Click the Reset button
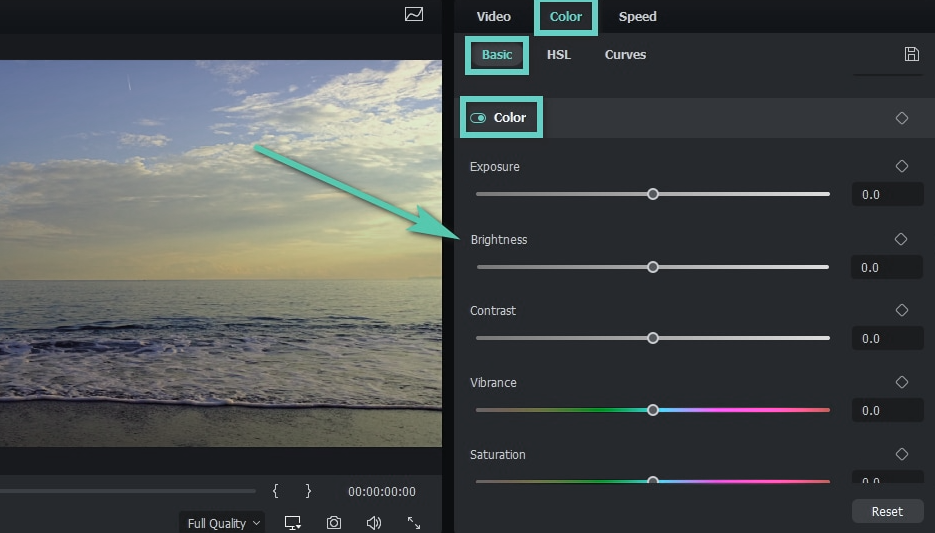This screenshot has width=935, height=533. coord(887,512)
